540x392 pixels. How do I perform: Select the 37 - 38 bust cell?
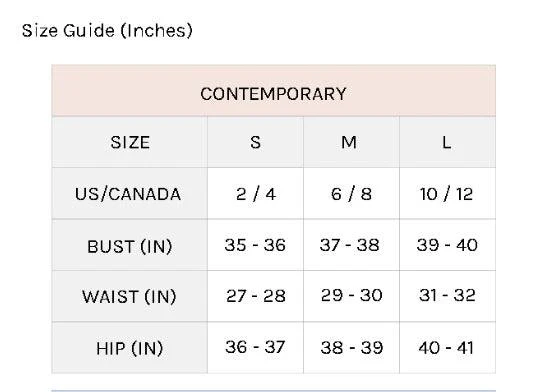[351, 245]
